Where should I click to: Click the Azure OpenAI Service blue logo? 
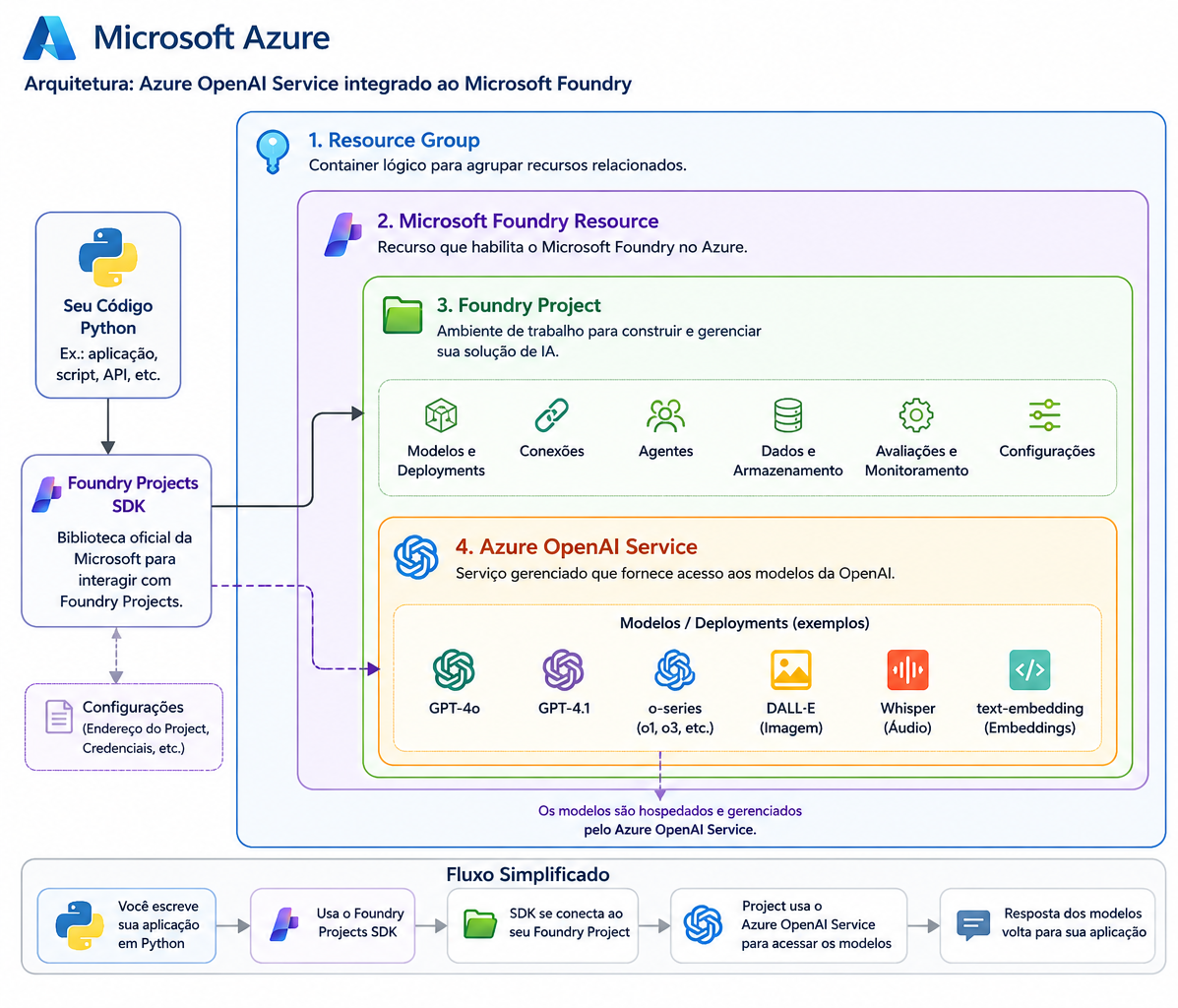[x=416, y=557]
